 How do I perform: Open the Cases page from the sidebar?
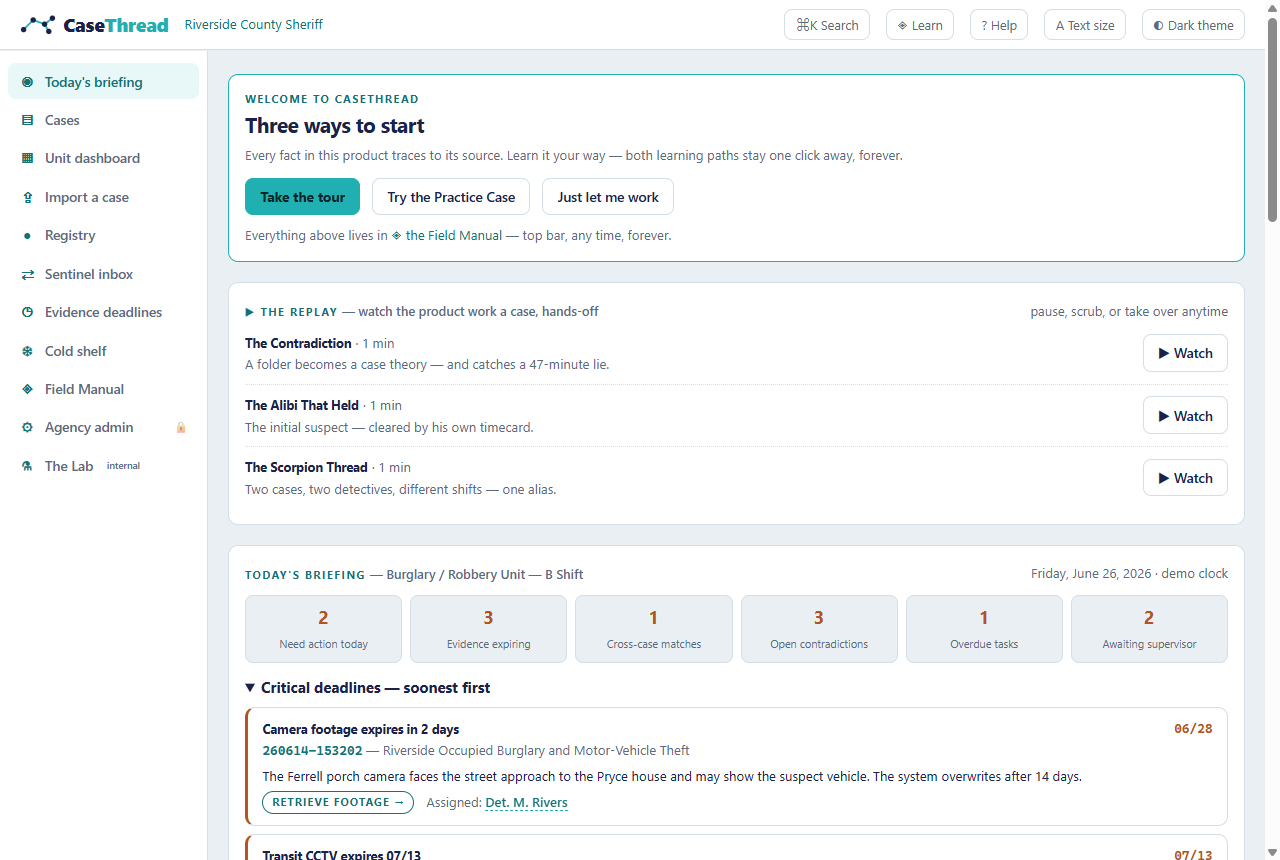point(103,120)
